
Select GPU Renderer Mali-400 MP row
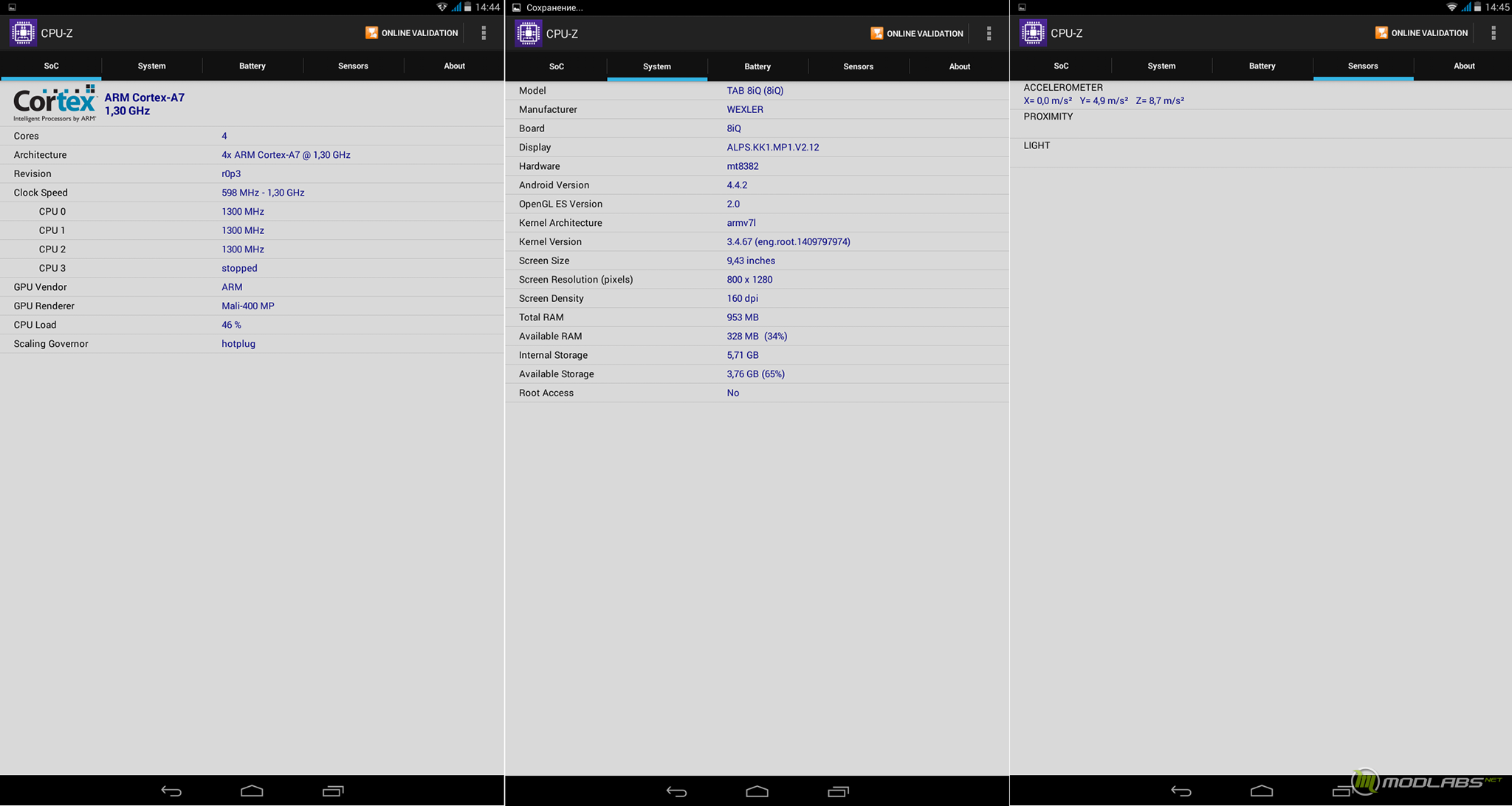pyautogui.click(x=252, y=306)
